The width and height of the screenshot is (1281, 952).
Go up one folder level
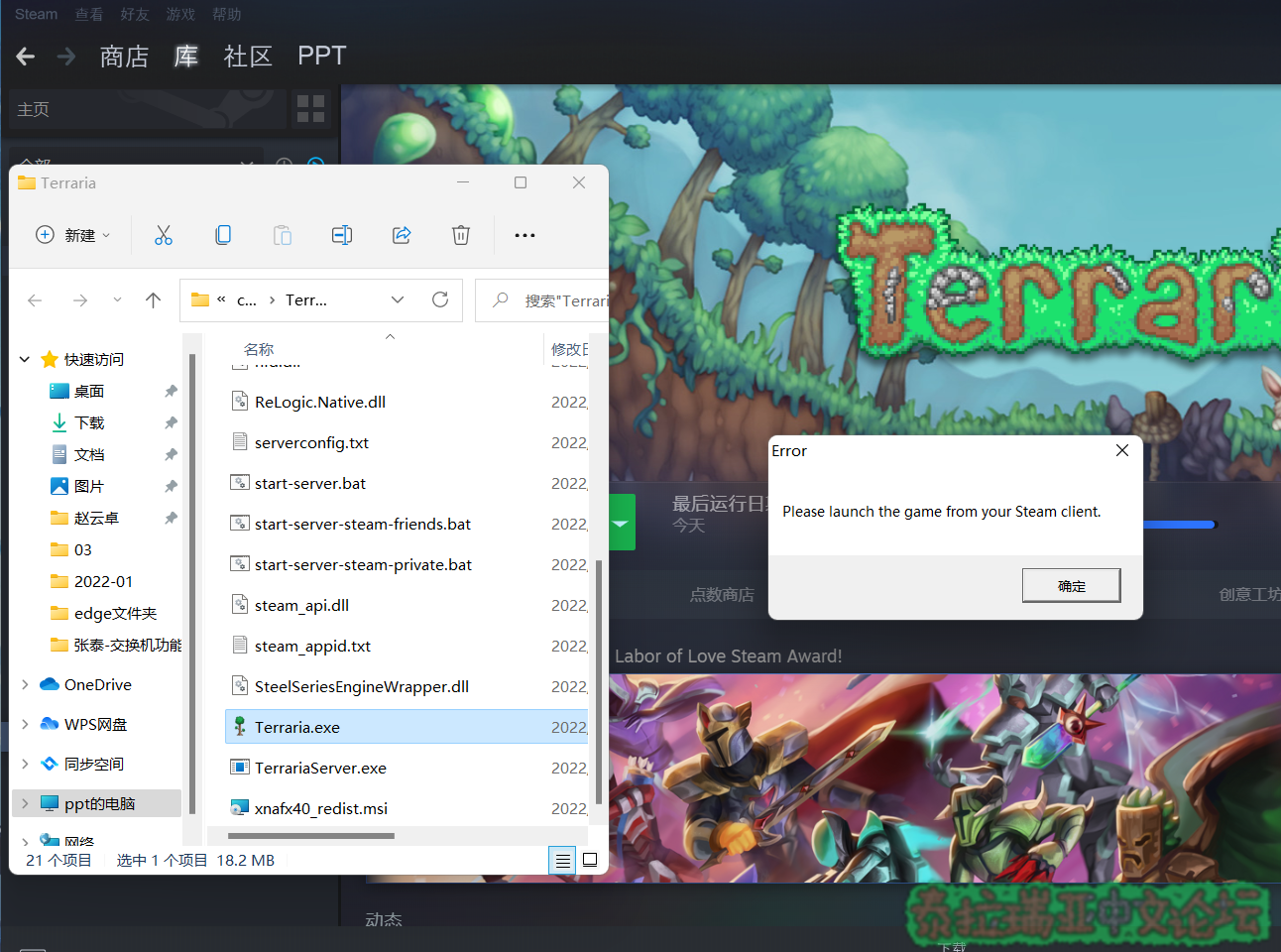click(x=153, y=299)
